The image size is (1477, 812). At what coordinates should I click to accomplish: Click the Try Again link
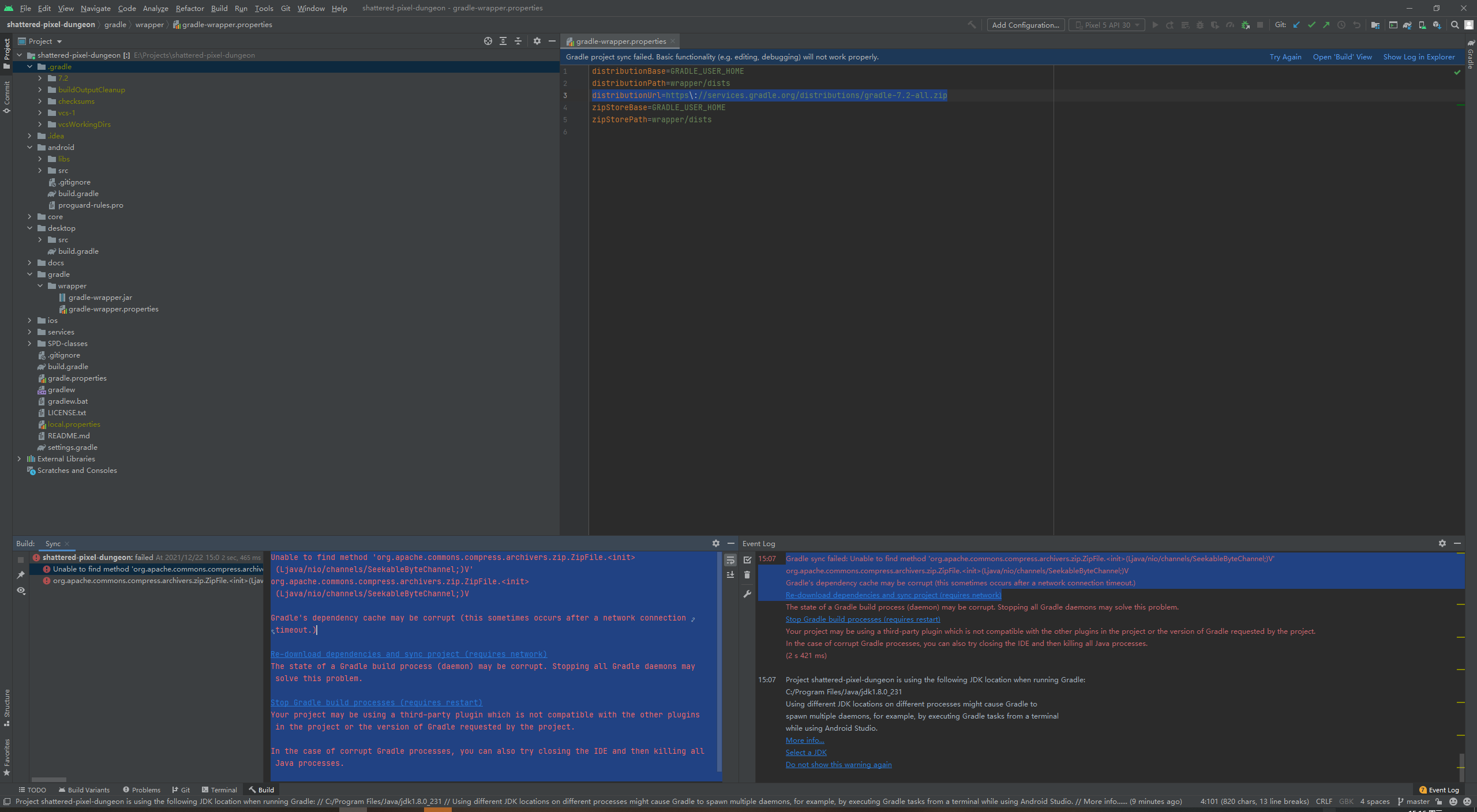pos(1285,57)
